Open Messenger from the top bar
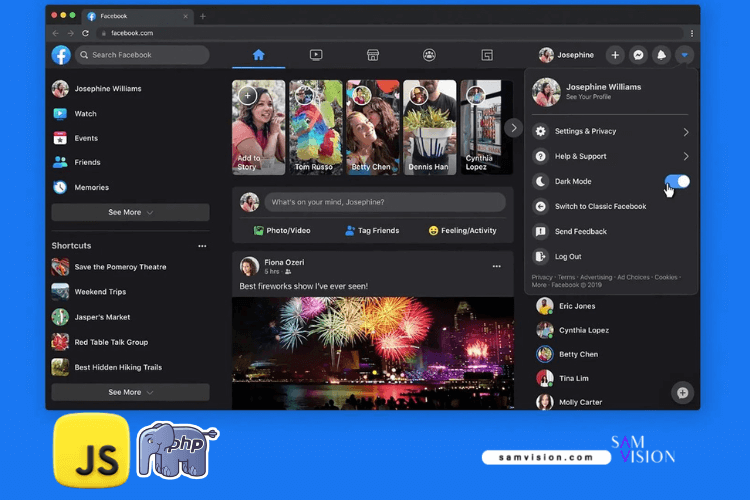The image size is (750, 500). [638, 55]
